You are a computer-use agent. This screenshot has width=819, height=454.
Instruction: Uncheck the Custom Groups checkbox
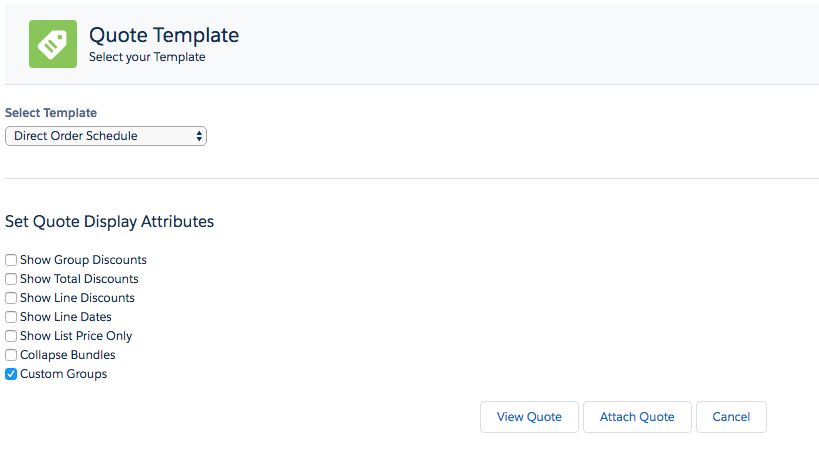pyautogui.click(x=11, y=374)
